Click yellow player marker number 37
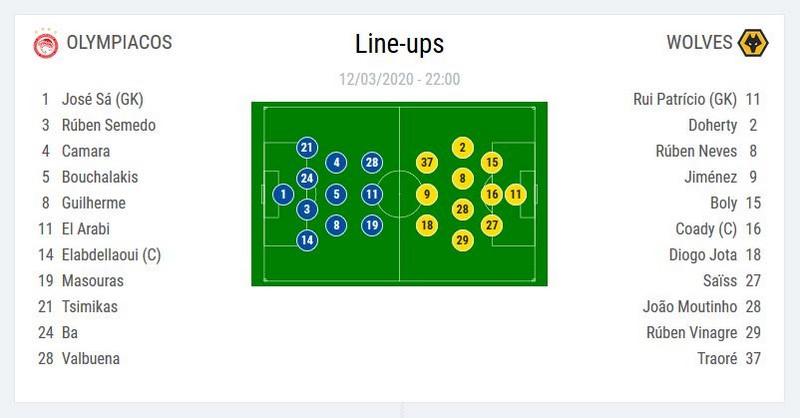The height and width of the screenshot is (418, 800). click(x=427, y=163)
